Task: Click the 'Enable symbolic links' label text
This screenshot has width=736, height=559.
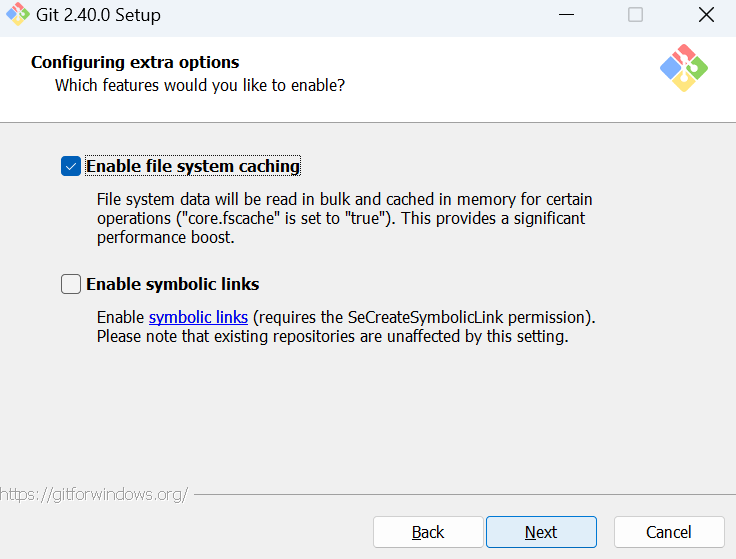Action: click(x=173, y=284)
